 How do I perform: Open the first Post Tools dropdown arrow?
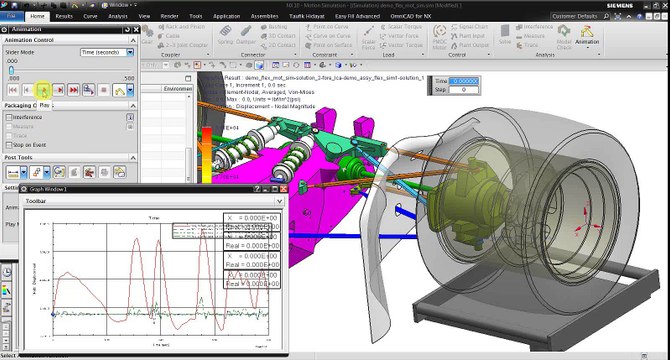click(x=24, y=173)
